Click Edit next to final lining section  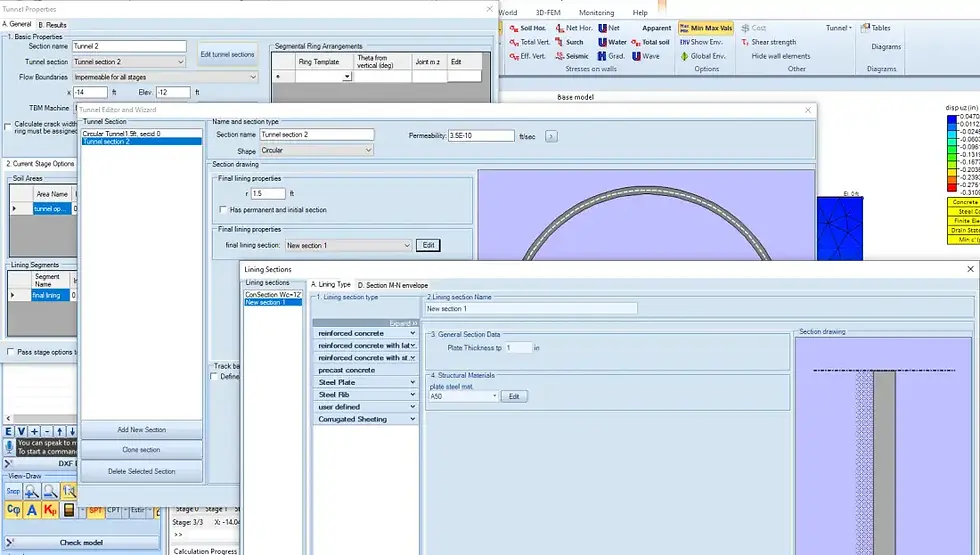point(428,245)
